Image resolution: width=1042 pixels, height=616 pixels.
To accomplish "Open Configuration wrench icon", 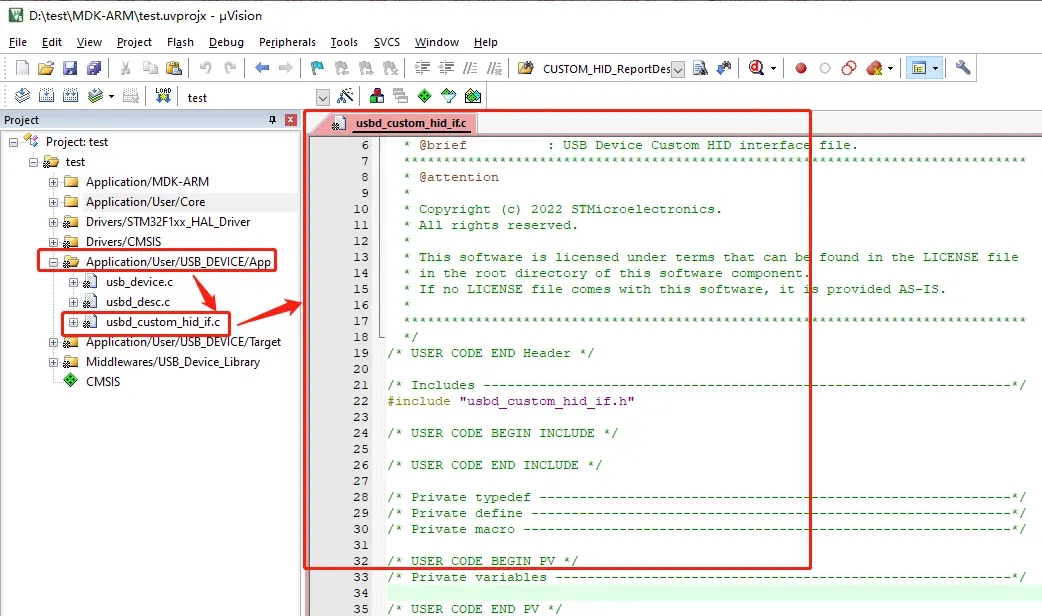I will click(x=963, y=68).
